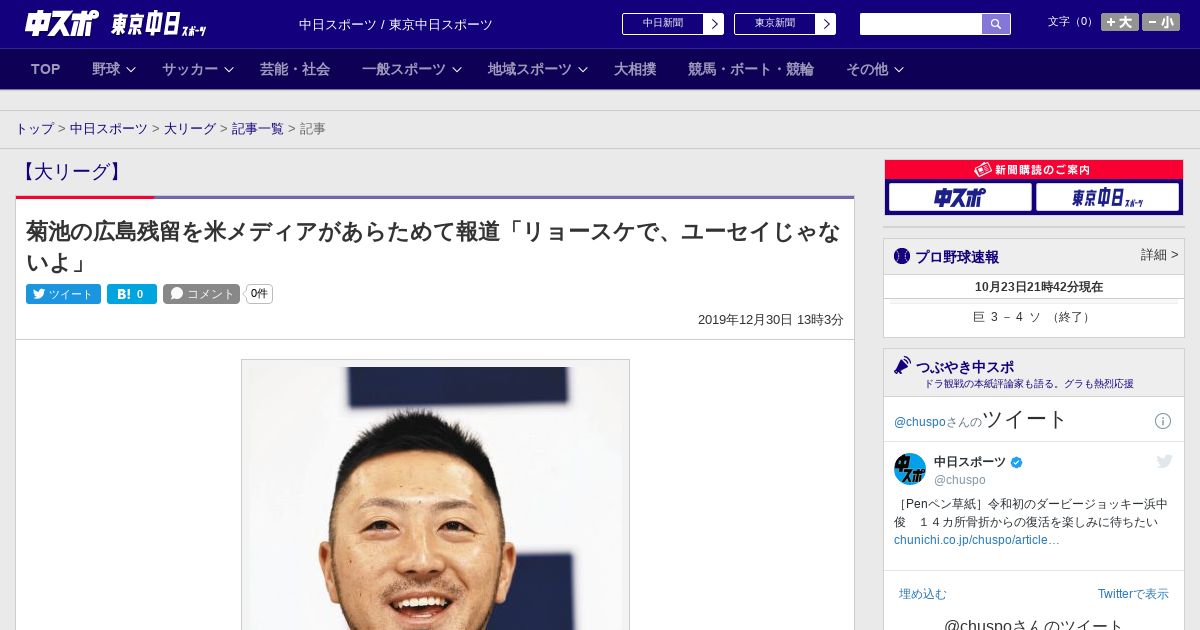Click the 10月23日21時42分現在 timestamp

[x=1039, y=287]
